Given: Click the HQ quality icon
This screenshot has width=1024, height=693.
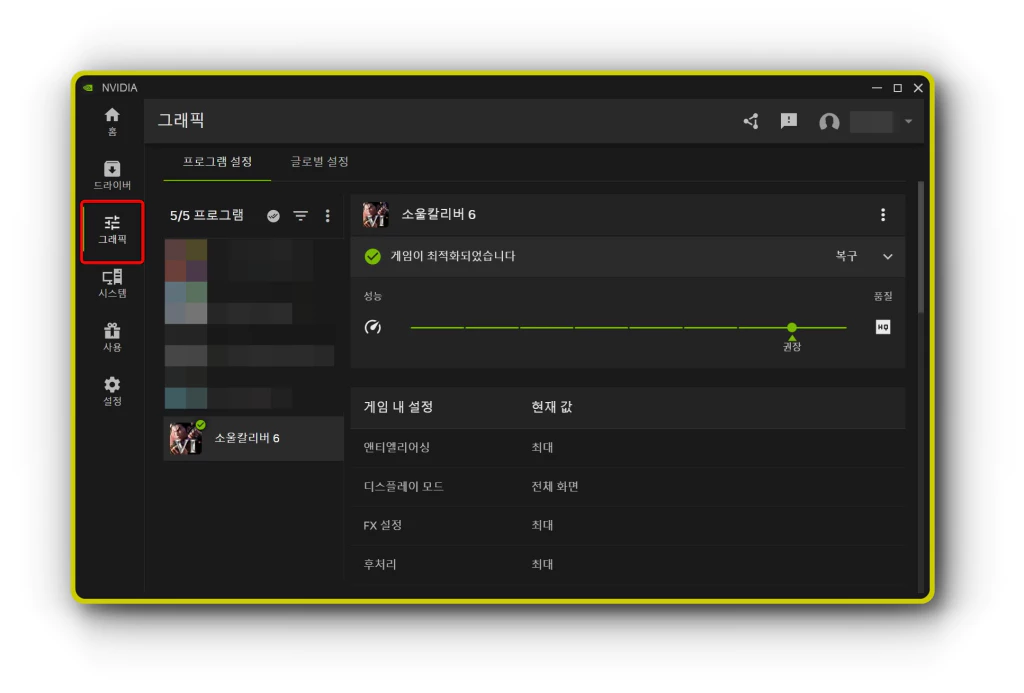Looking at the screenshot, I should tap(883, 327).
